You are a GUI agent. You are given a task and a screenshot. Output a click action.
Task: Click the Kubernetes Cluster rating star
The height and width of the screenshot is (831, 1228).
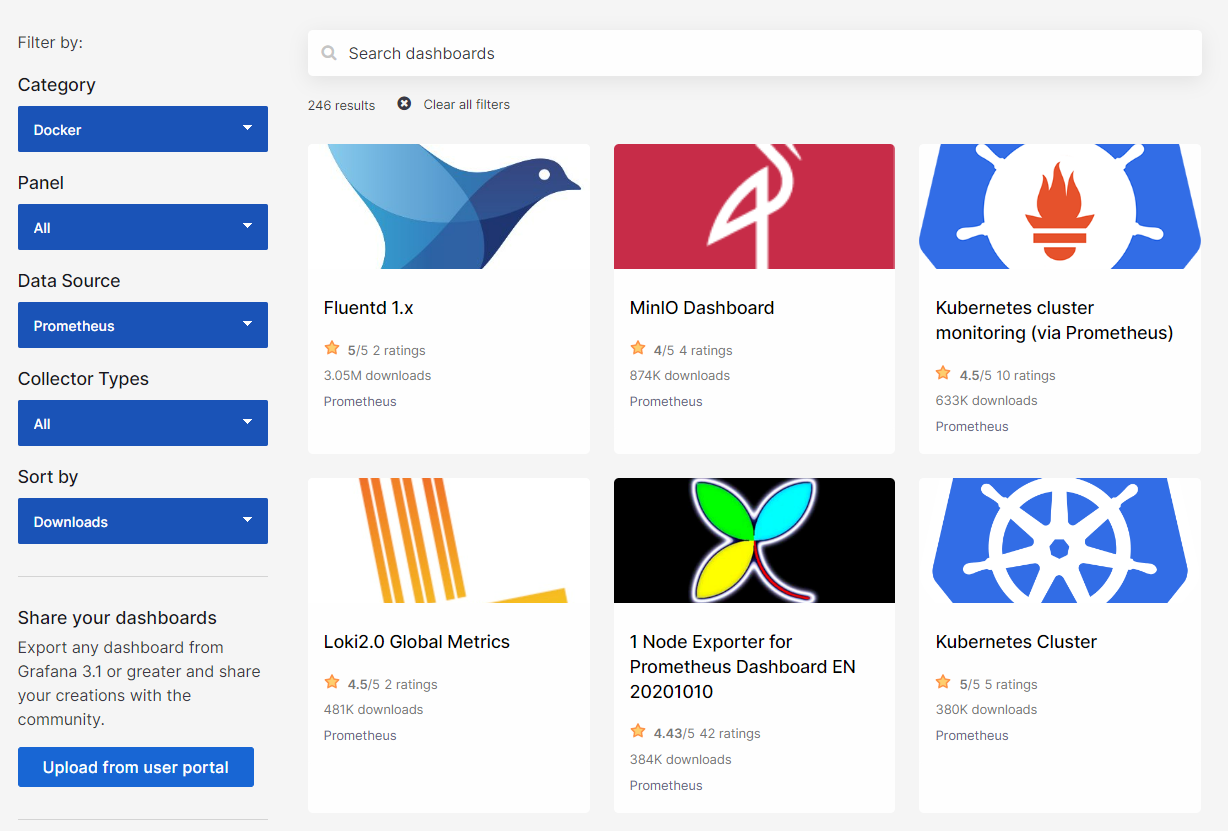click(943, 683)
